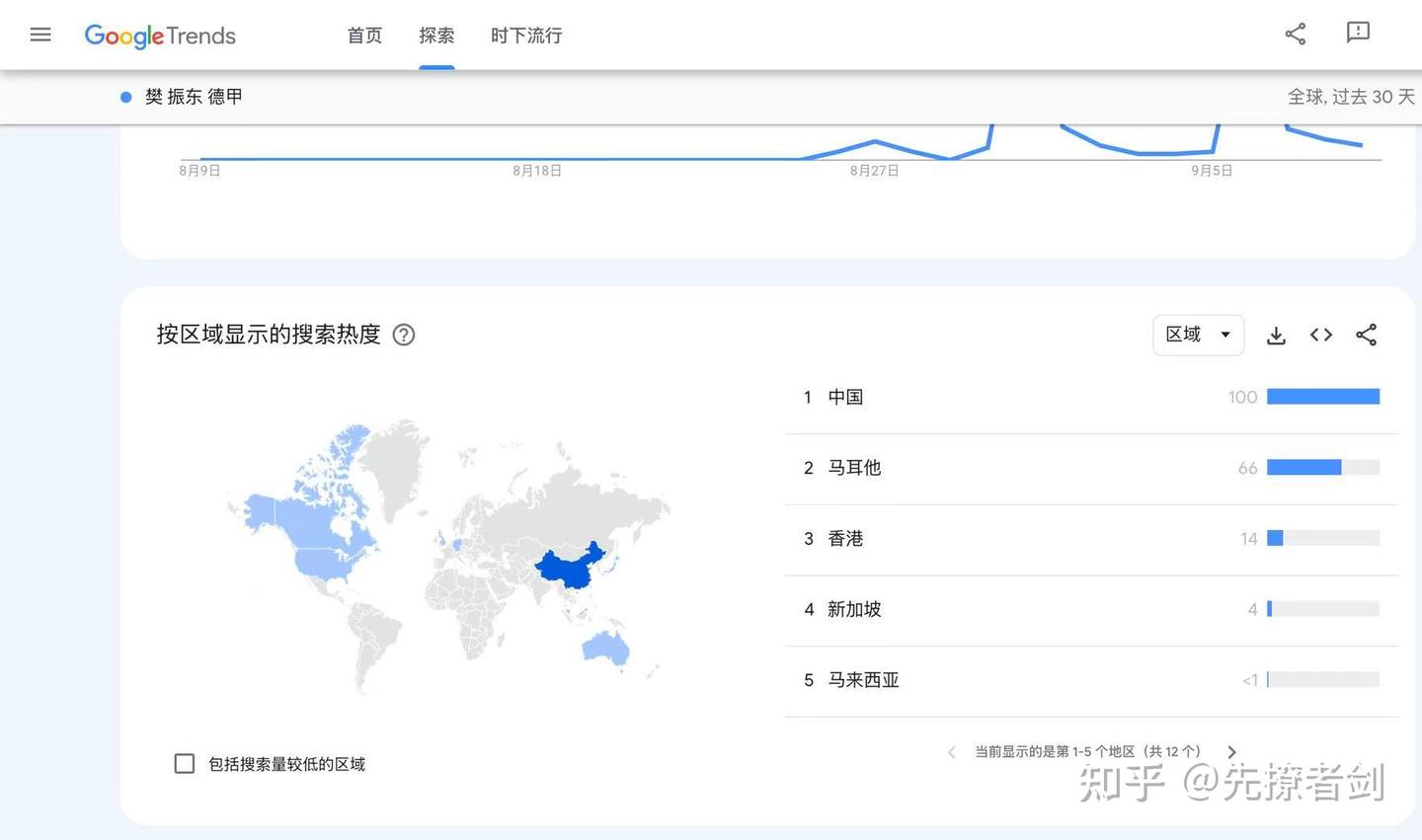Download the region data as CSV
Image resolution: width=1422 pixels, height=840 pixels.
tap(1276, 336)
